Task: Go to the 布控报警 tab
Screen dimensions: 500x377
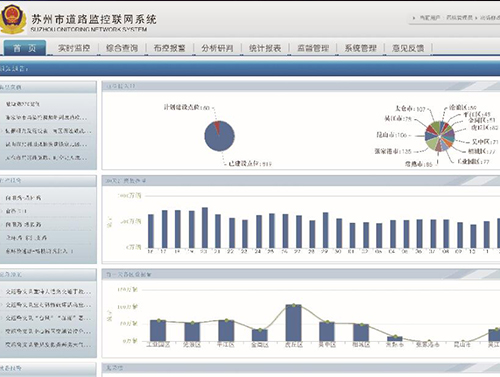Action: tap(170, 48)
